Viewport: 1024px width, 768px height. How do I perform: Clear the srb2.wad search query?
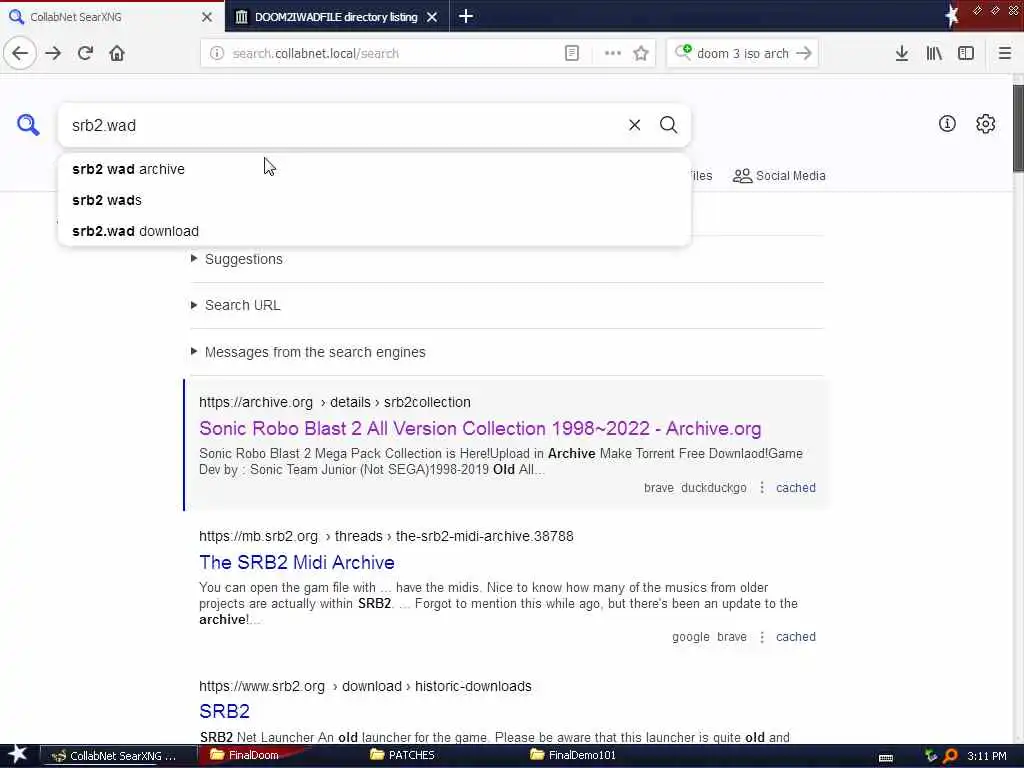[635, 125]
